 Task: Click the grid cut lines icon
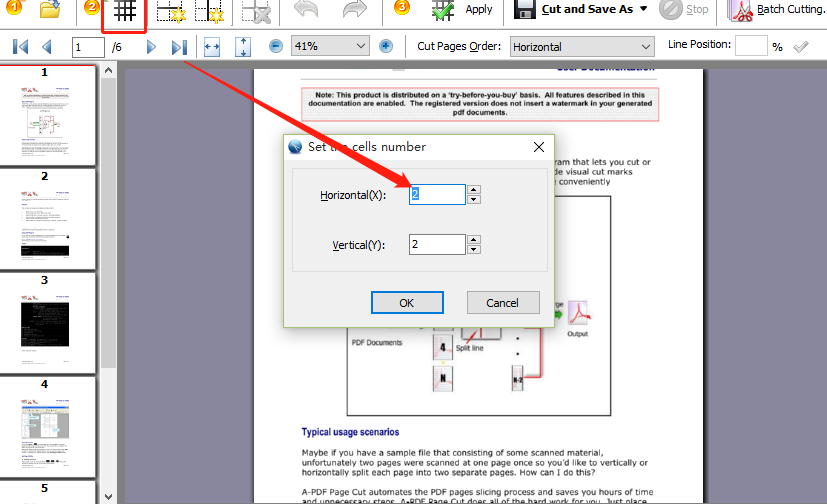coord(124,11)
